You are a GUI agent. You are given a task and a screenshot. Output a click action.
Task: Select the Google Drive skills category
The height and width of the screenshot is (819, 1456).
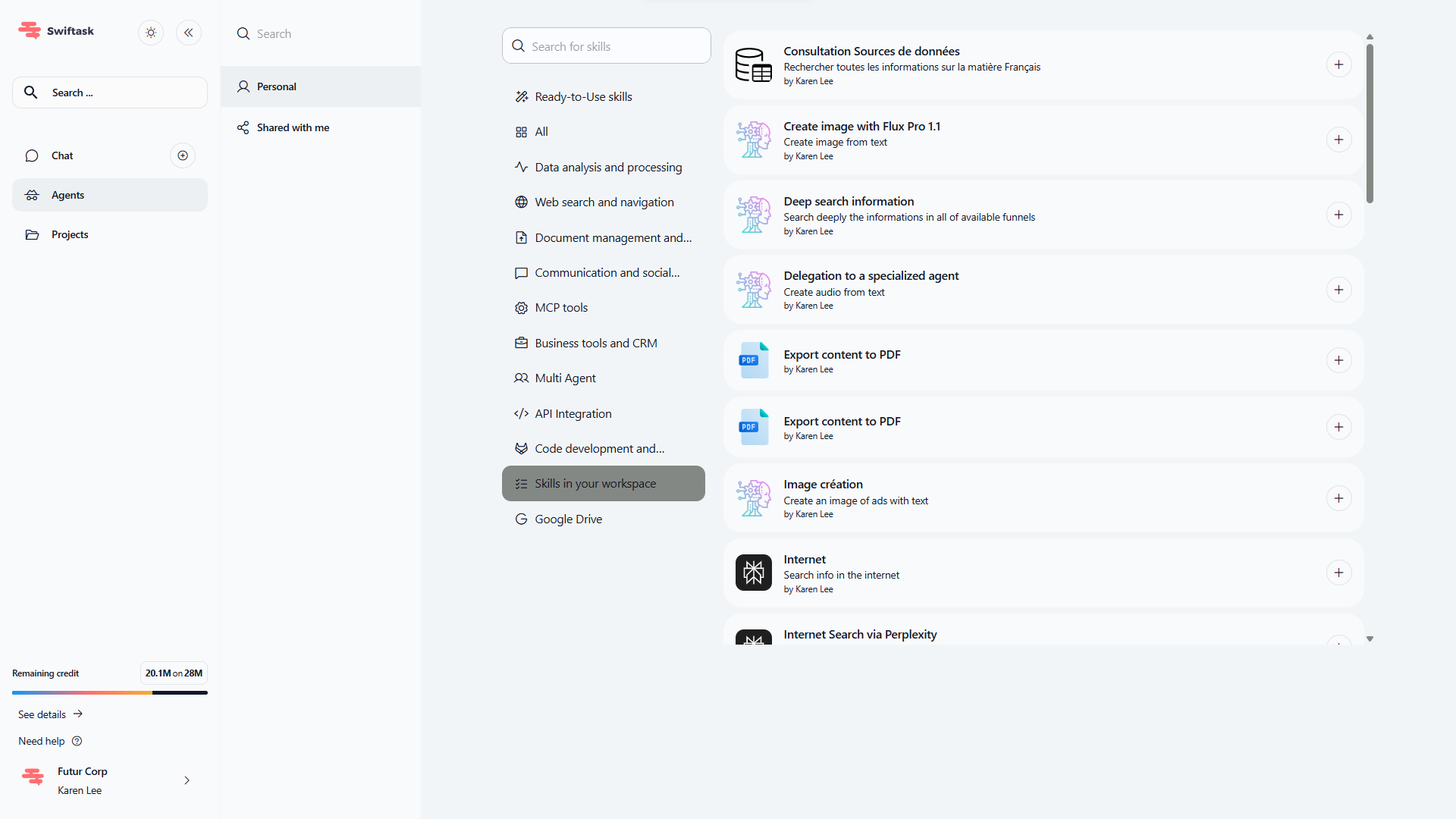568,519
